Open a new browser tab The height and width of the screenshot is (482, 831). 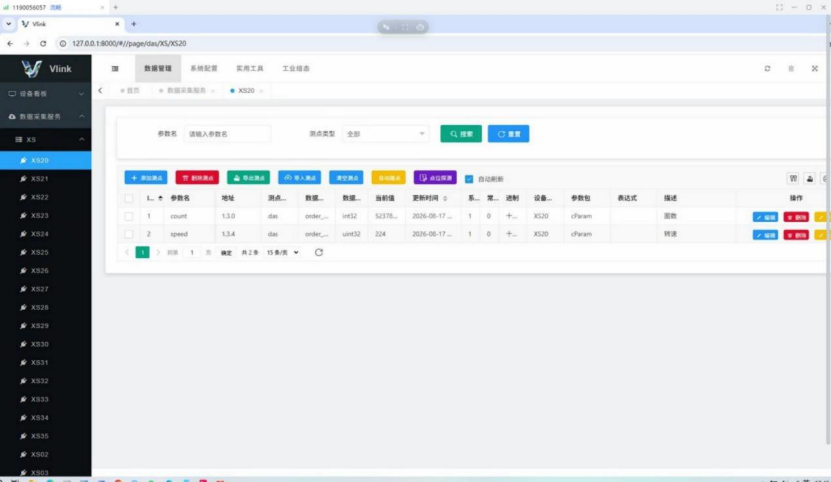pyautogui.click(x=134, y=24)
